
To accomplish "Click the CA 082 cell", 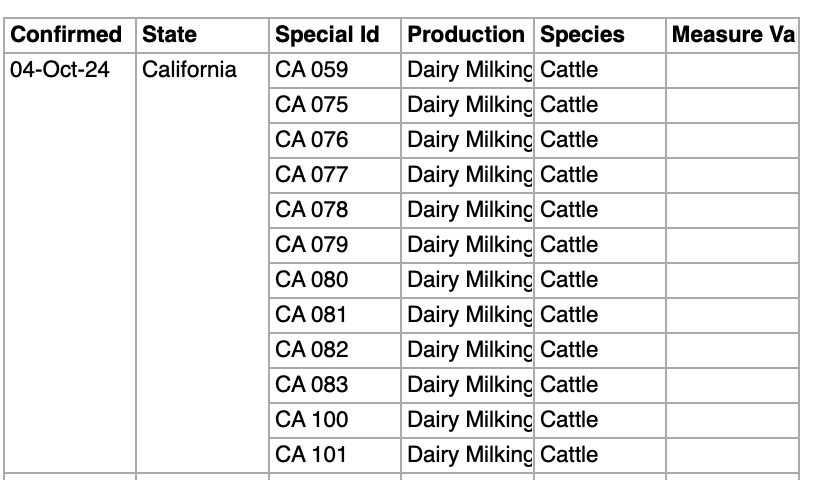I will coord(312,350).
